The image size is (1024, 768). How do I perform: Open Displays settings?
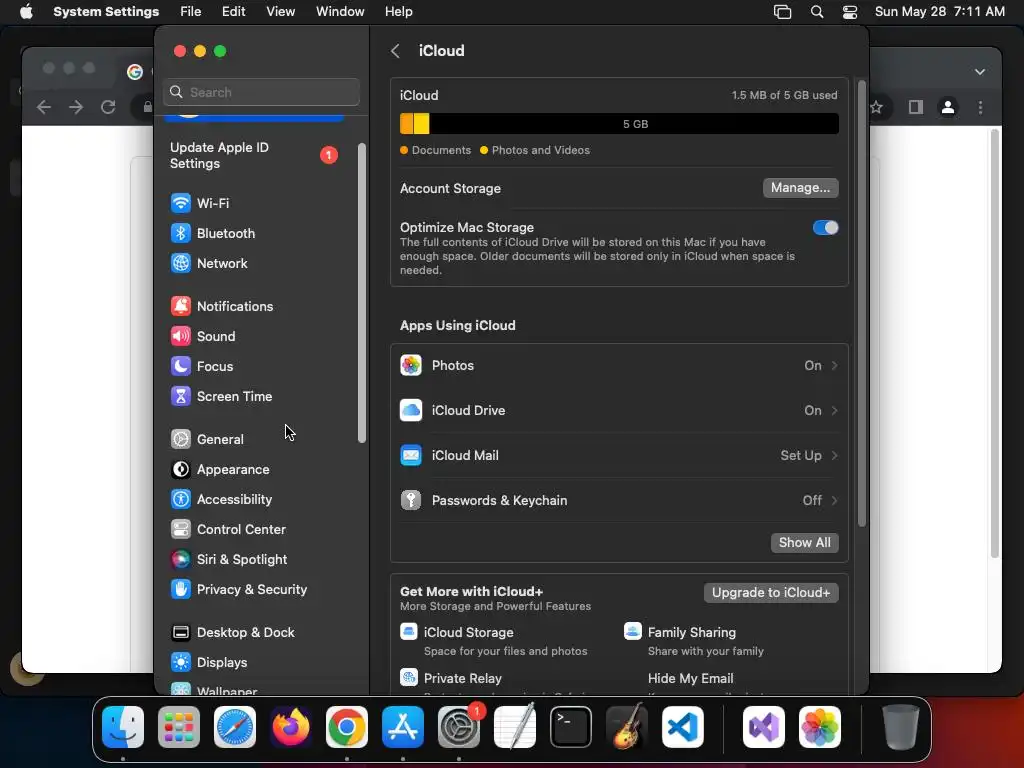coord(209,663)
